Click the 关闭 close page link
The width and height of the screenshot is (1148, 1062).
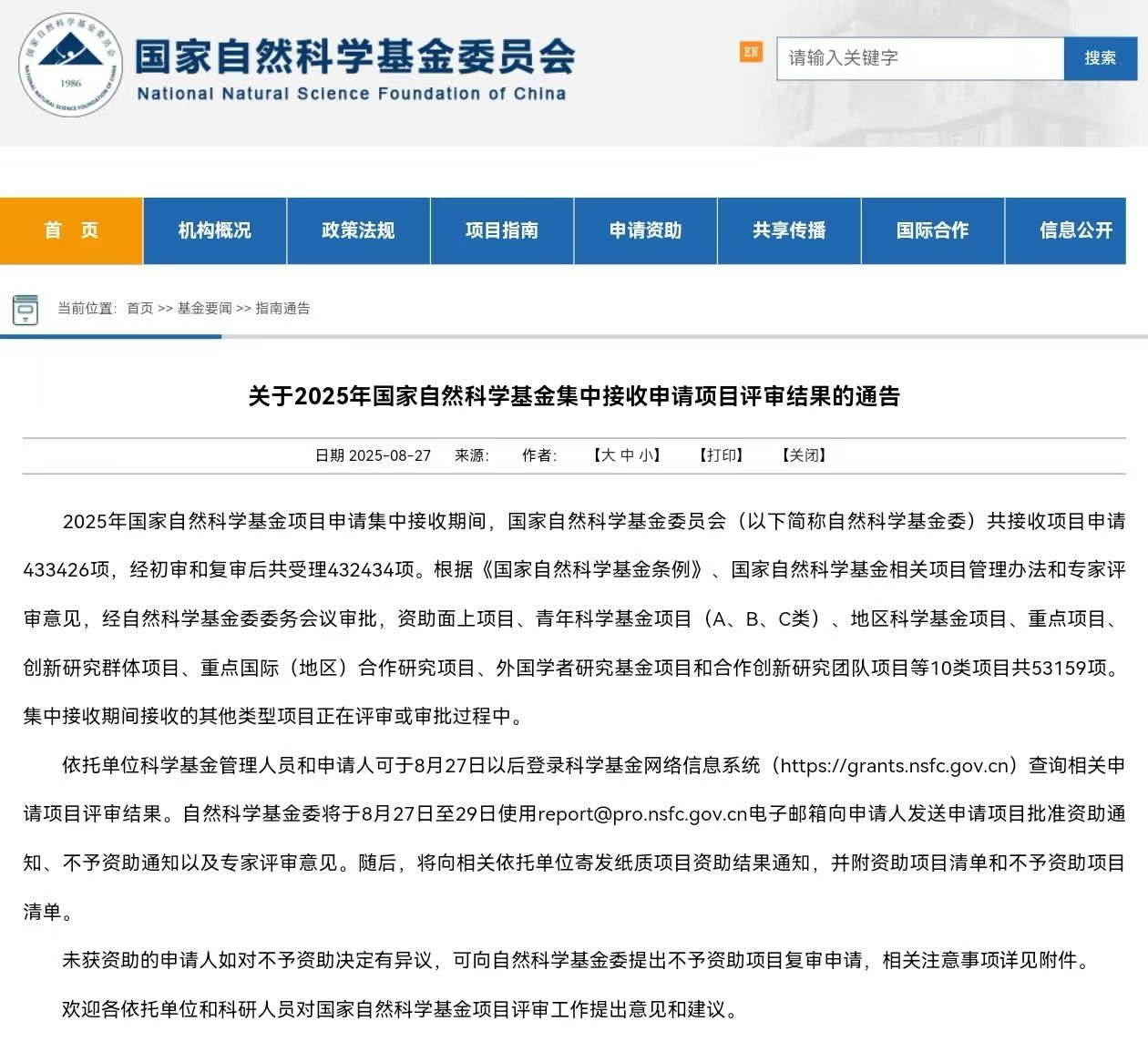(x=804, y=455)
